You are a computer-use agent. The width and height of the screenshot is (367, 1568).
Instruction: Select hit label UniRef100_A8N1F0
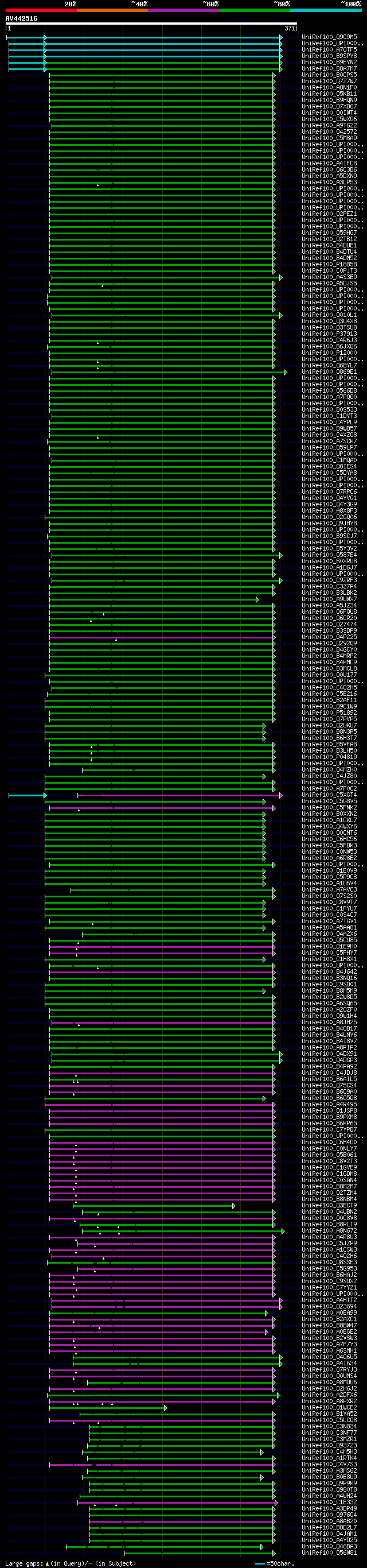329,88
